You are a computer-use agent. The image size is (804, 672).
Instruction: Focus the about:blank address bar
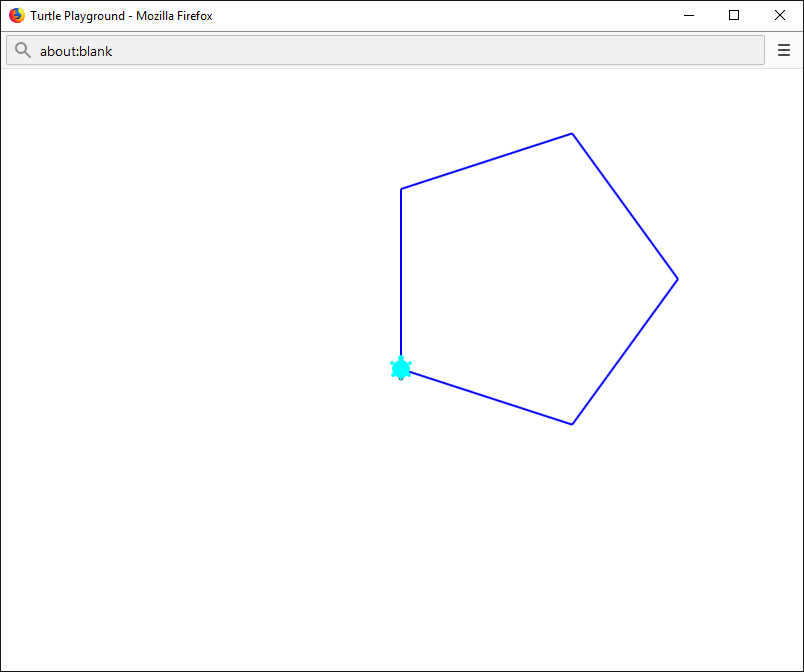coord(385,50)
